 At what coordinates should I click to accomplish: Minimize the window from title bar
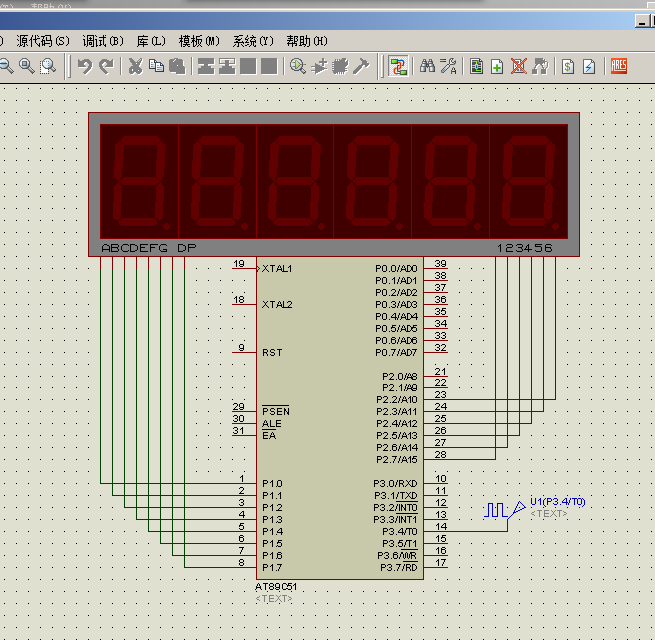[x=641, y=21]
